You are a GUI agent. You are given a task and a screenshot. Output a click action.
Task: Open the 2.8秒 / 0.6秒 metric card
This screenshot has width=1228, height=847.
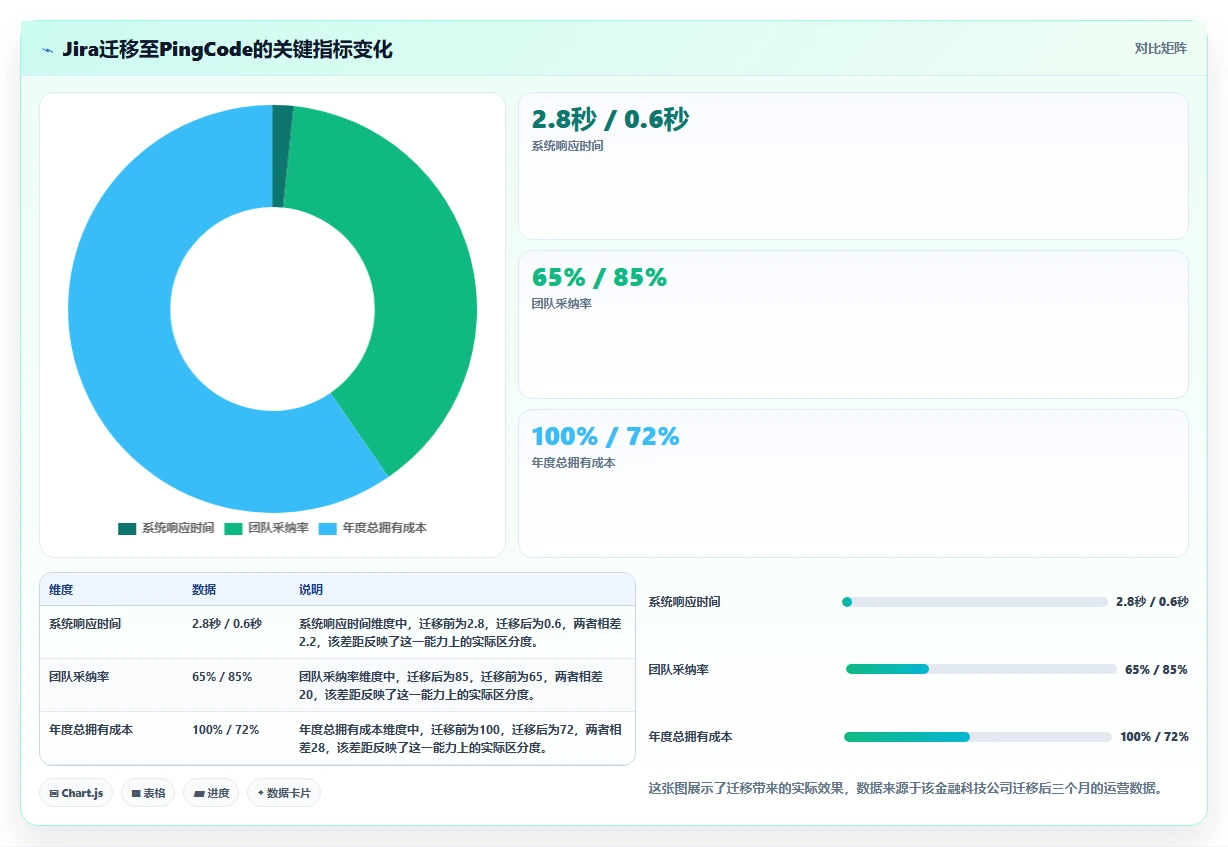[853, 166]
